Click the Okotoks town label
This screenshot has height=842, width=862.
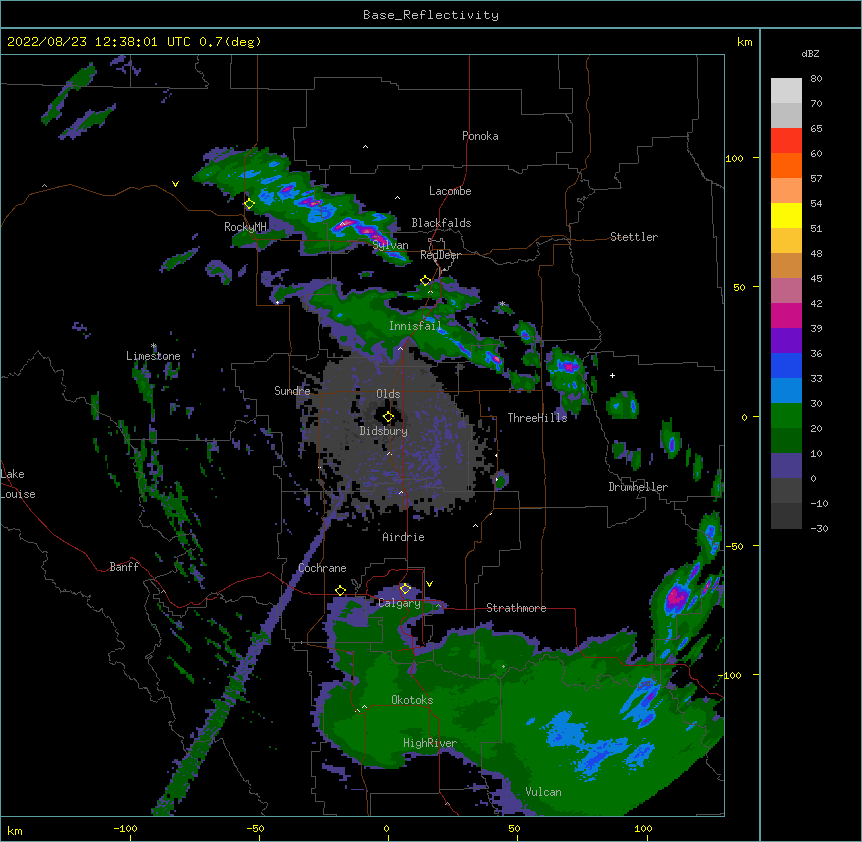click(x=412, y=700)
